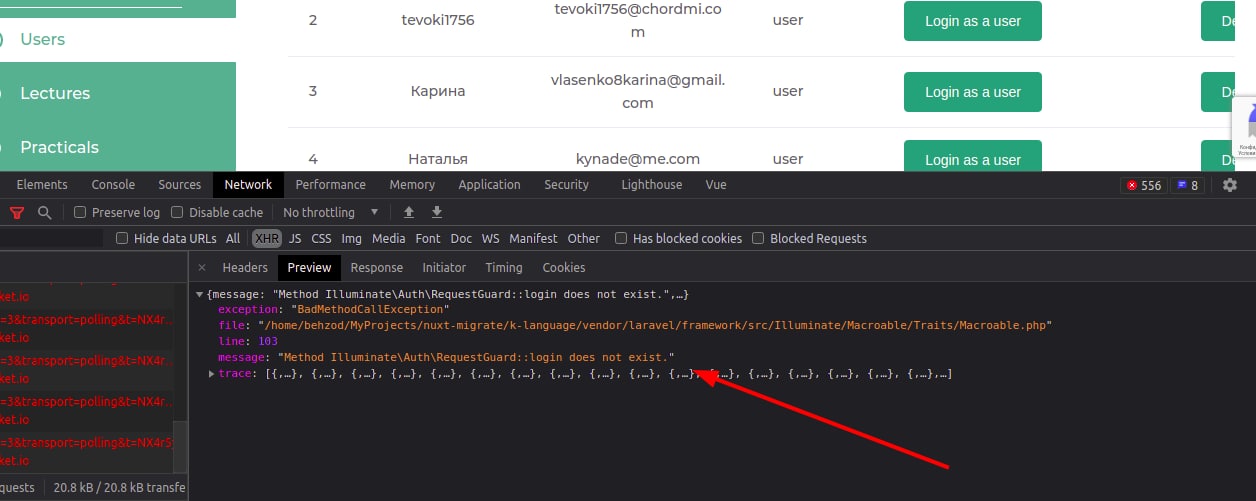This screenshot has width=1256, height=501.
Task: Select the Font request type filter
Action: pyautogui.click(x=428, y=238)
